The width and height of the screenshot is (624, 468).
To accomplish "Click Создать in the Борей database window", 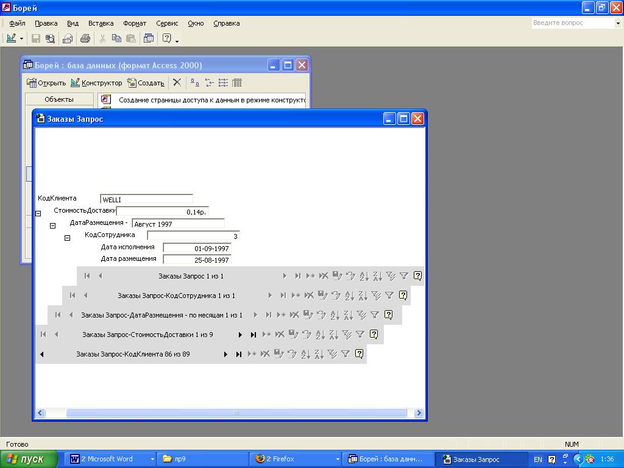I will (146, 83).
